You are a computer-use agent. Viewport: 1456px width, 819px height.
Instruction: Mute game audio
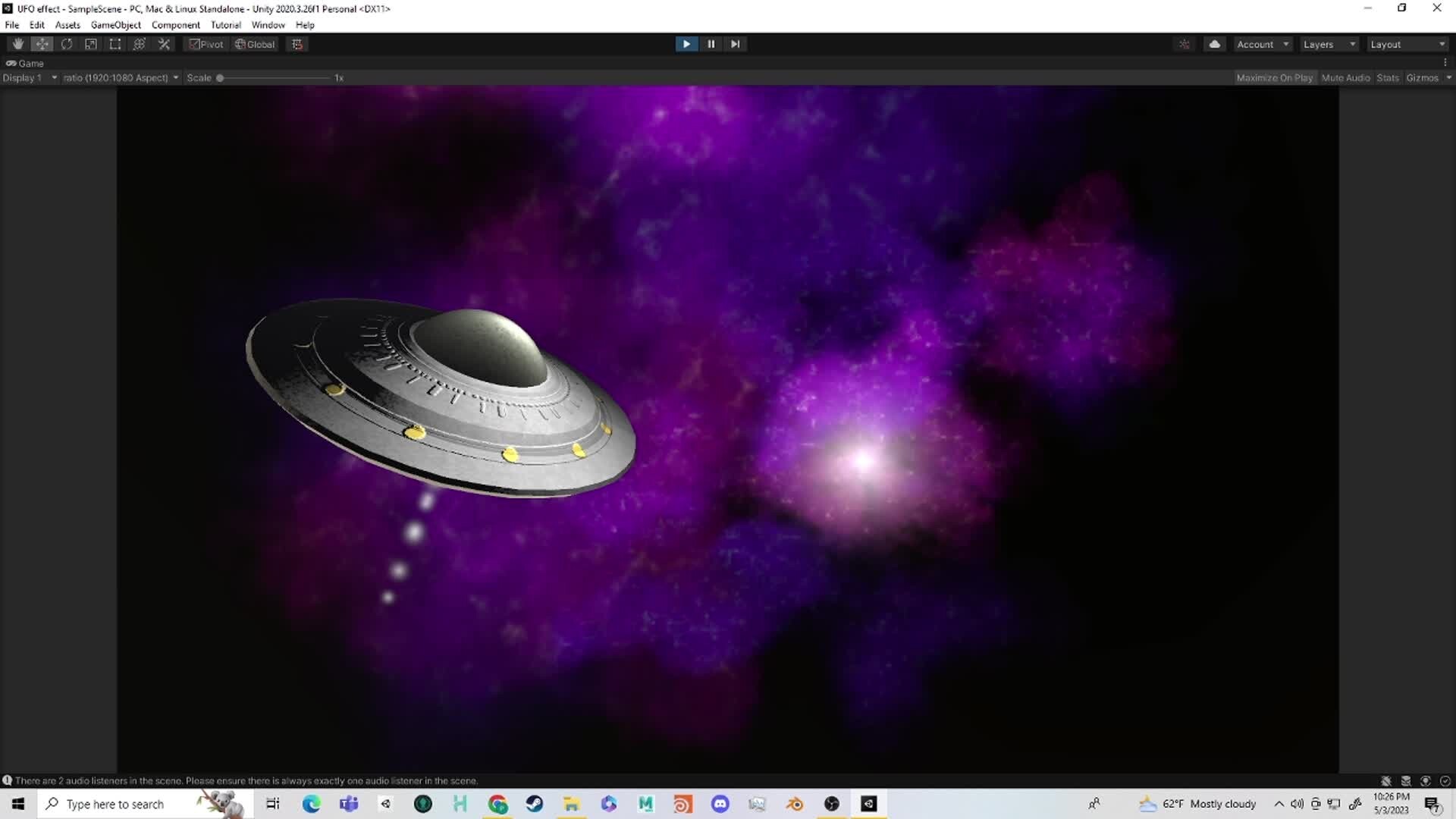tap(1346, 77)
